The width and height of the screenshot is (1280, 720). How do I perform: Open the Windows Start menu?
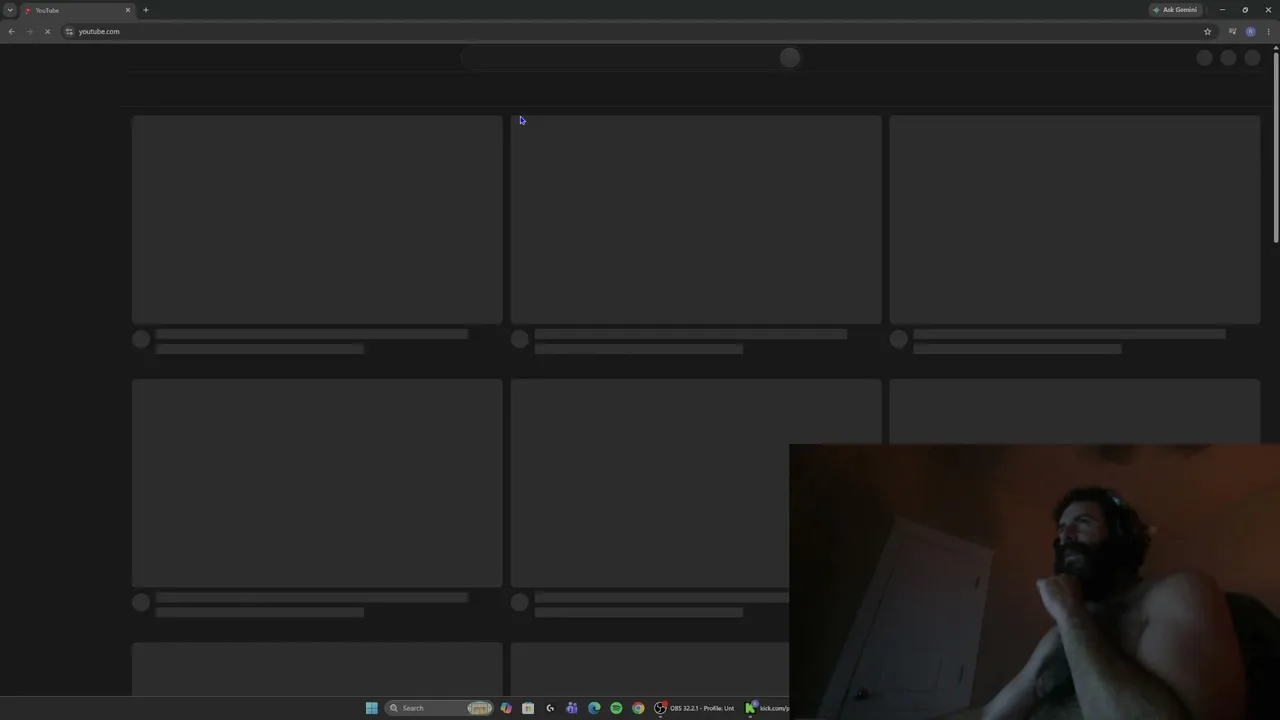click(371, 708)
